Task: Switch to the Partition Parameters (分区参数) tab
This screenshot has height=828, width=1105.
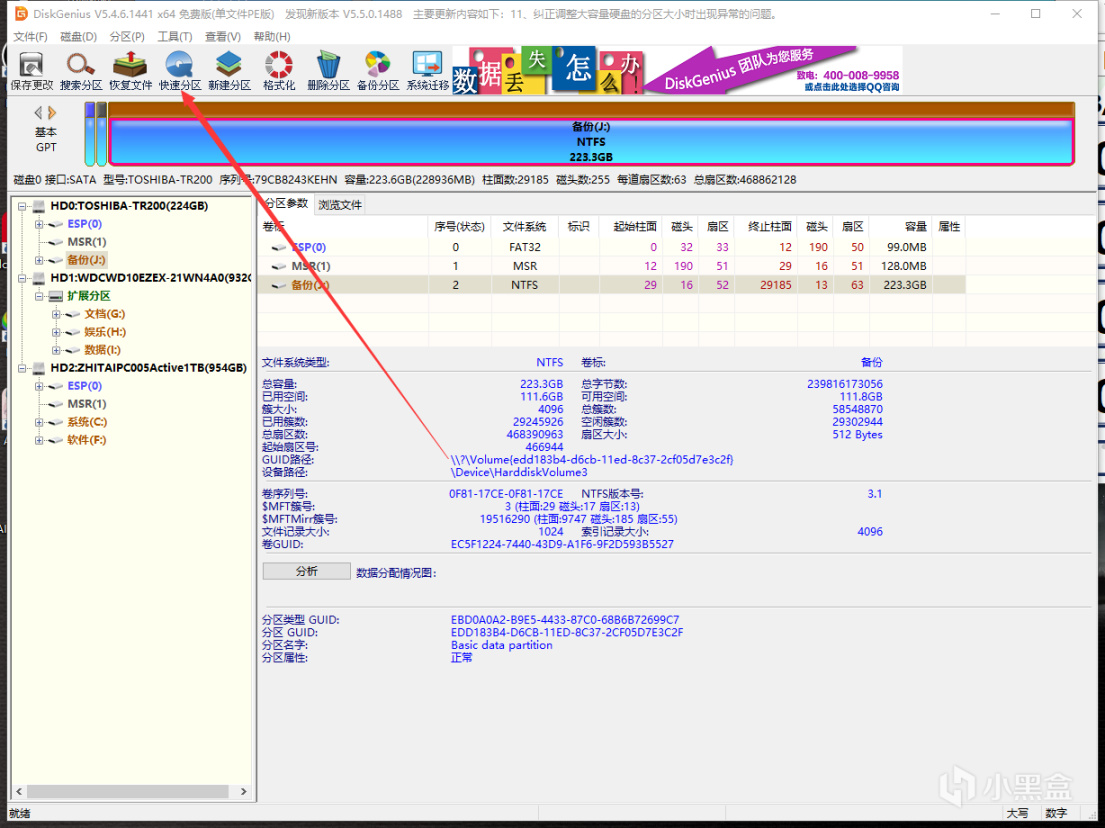Action: coord(286,204)
